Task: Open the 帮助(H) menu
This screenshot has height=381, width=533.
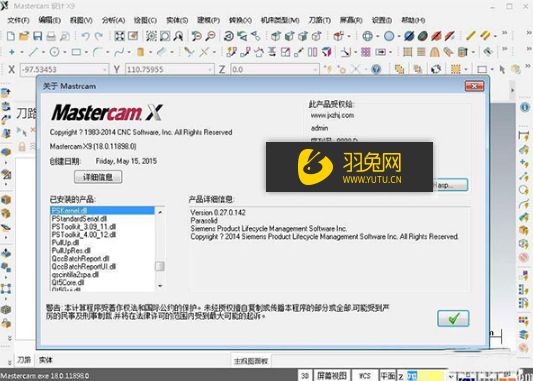Action: tap(413, 20)
